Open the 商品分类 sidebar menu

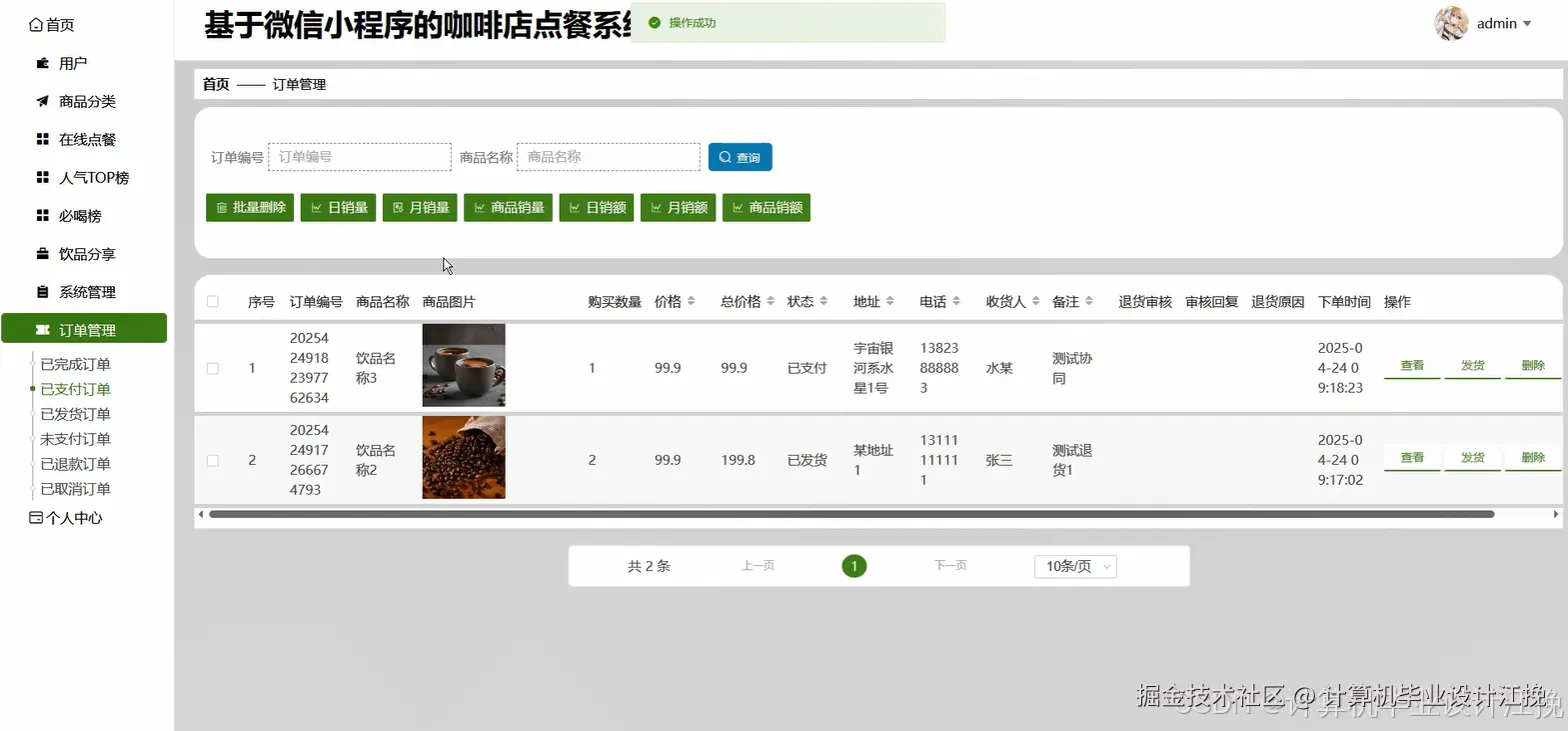(76, 101)
